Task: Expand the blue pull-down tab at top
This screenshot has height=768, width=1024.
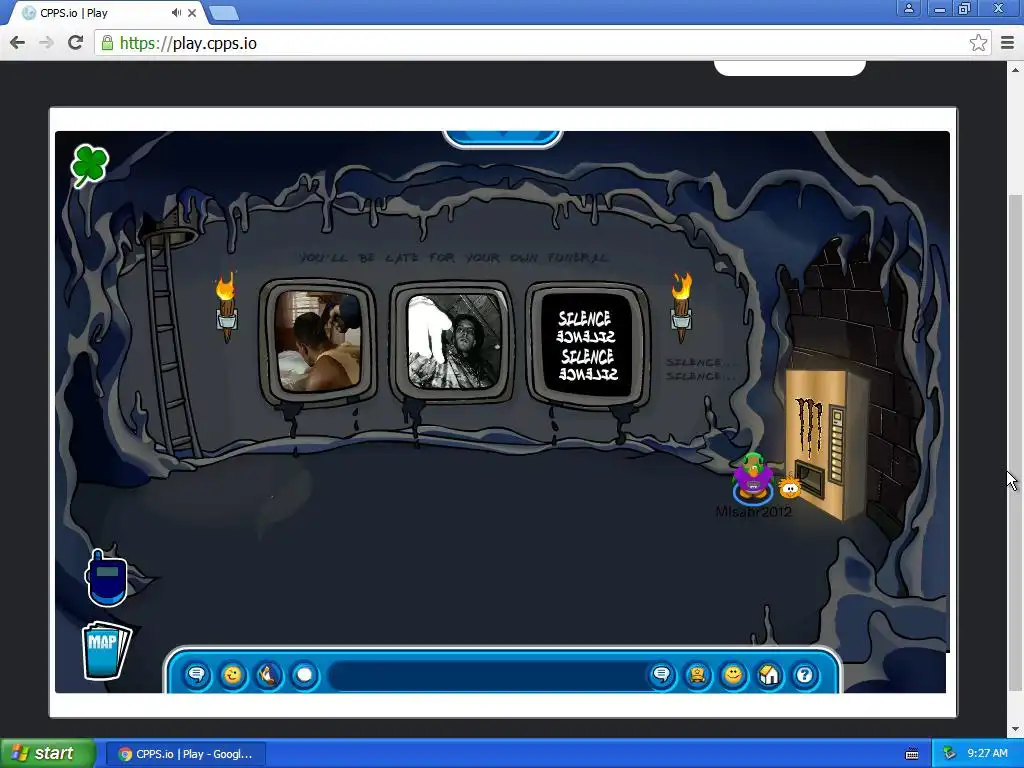Action: coord(502,138)
